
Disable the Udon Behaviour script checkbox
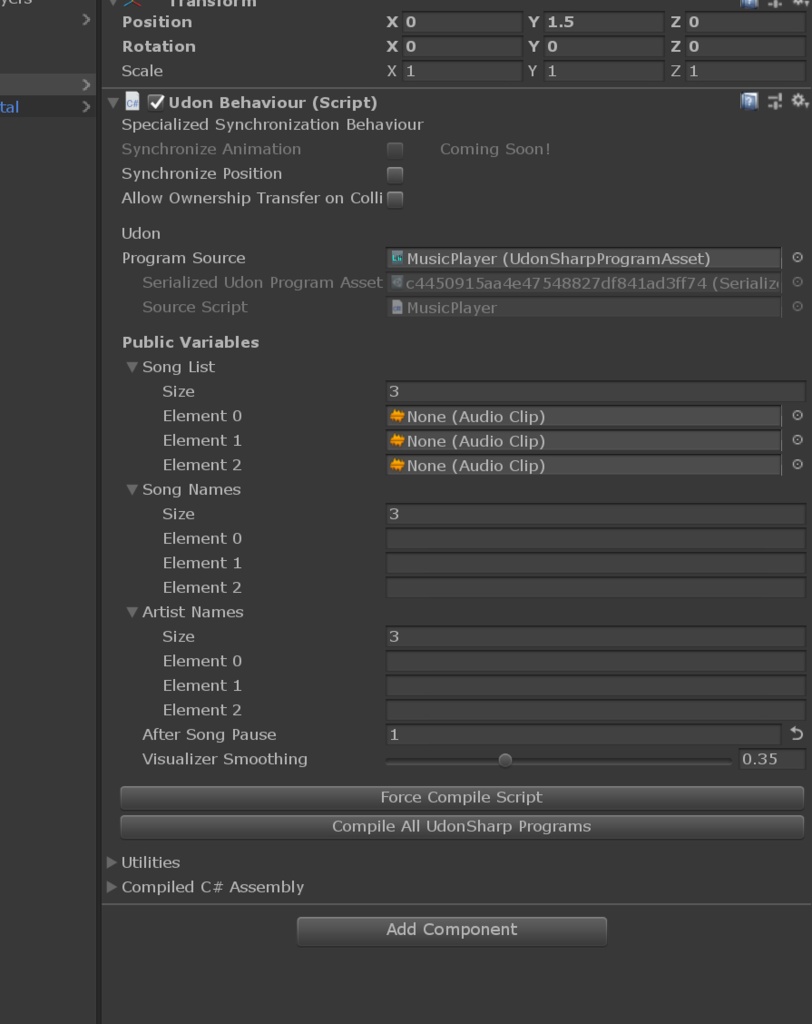coord(156,102)
